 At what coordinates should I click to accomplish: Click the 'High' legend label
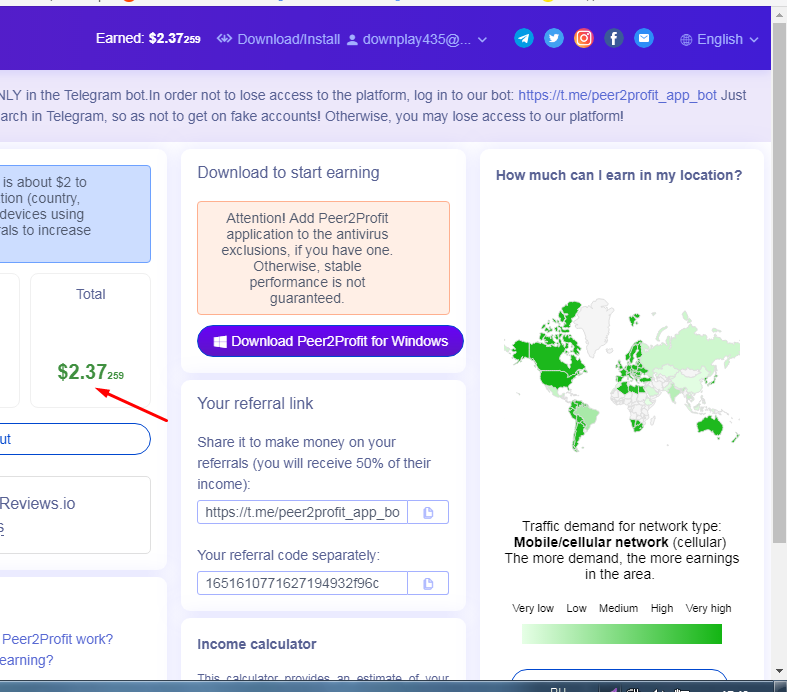click(x=662, y=608)
